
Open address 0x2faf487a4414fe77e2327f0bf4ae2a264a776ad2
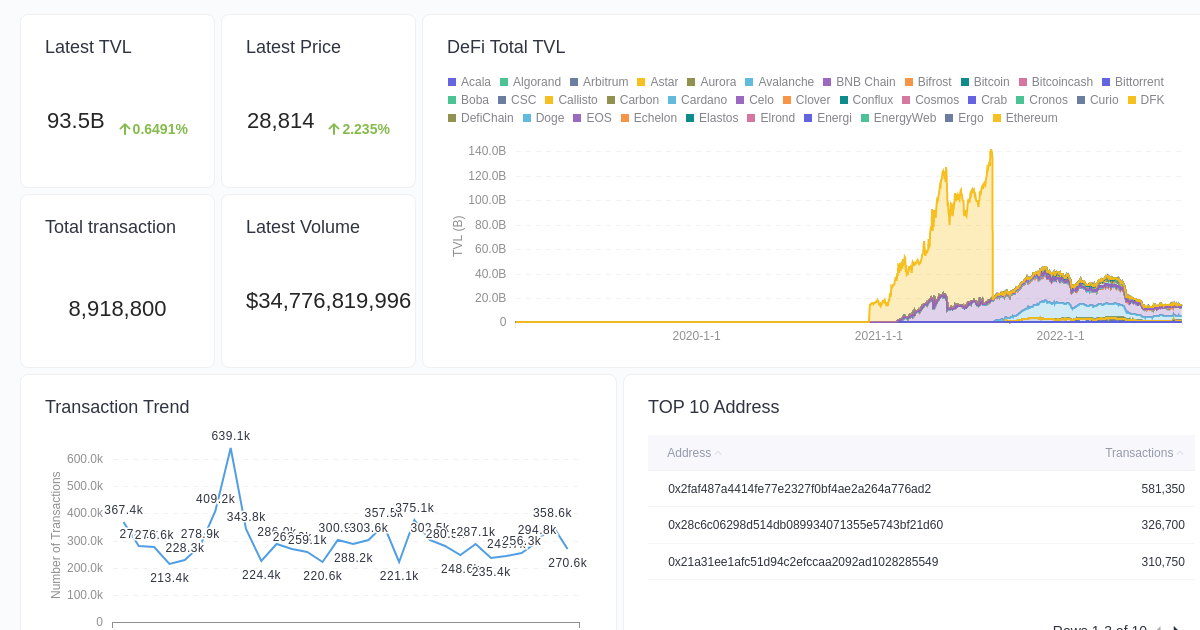click(801, 489)
